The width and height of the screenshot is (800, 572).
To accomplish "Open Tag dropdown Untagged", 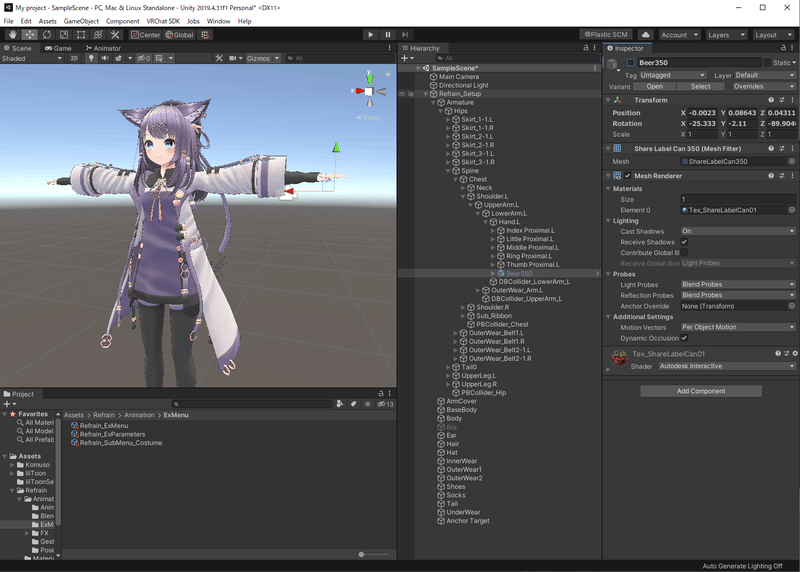I will point(672,75).
